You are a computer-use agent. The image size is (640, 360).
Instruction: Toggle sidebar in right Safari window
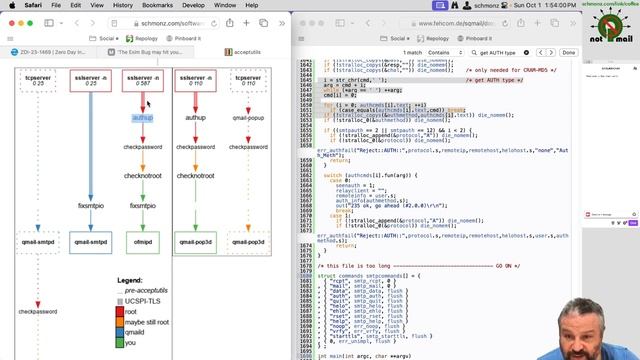click(x=340, y=23)
